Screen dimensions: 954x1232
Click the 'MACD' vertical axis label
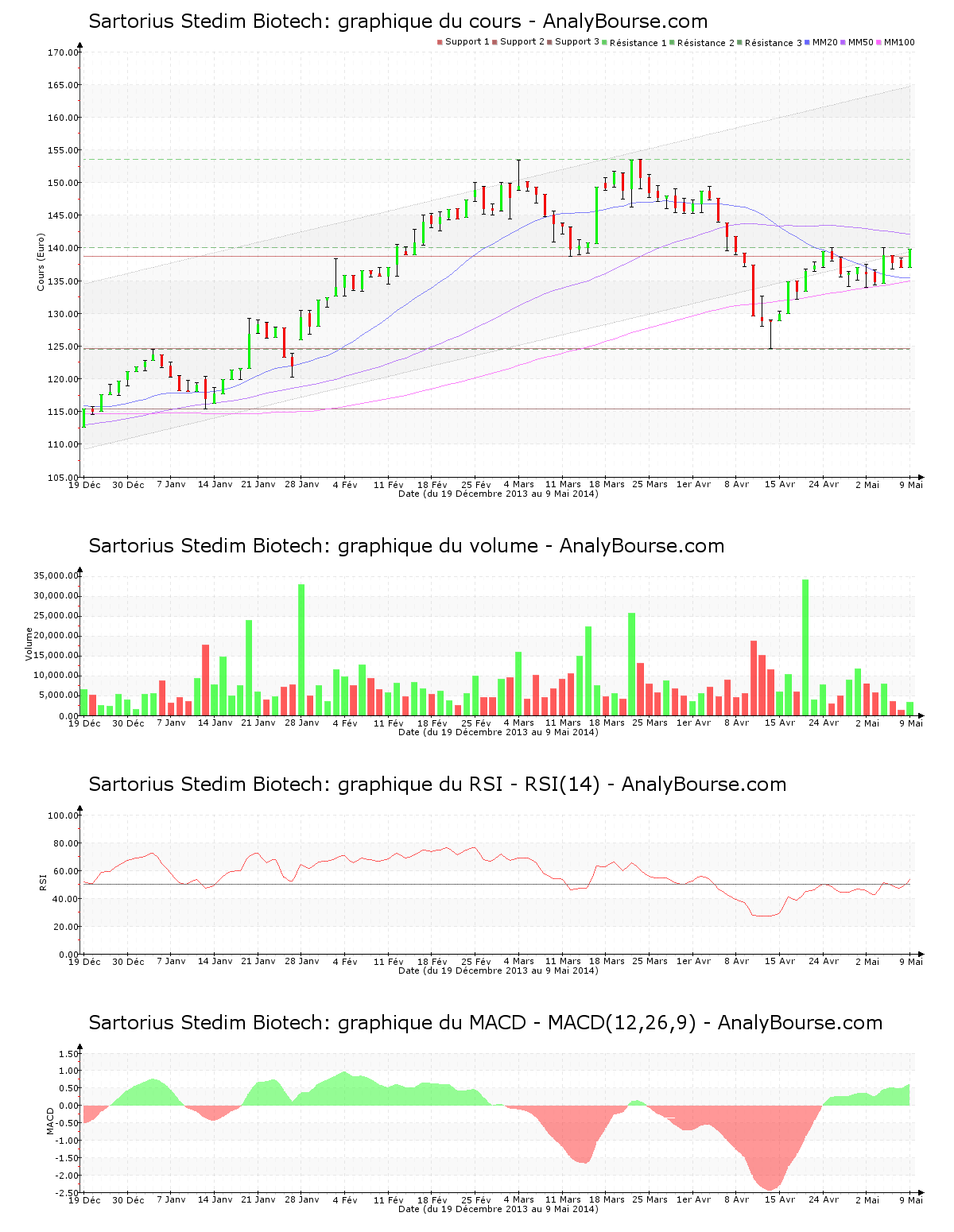50,1120
